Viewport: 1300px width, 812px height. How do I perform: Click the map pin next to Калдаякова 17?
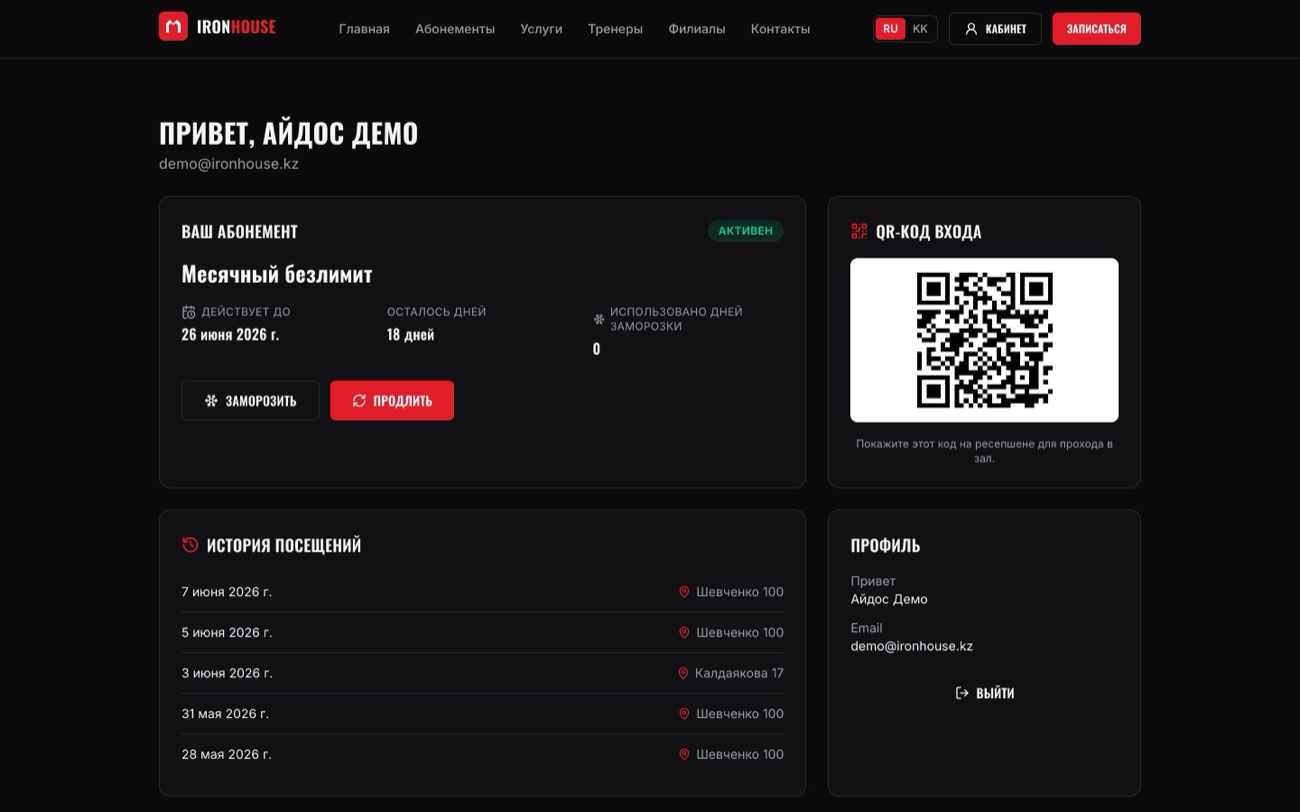(683, 673)
